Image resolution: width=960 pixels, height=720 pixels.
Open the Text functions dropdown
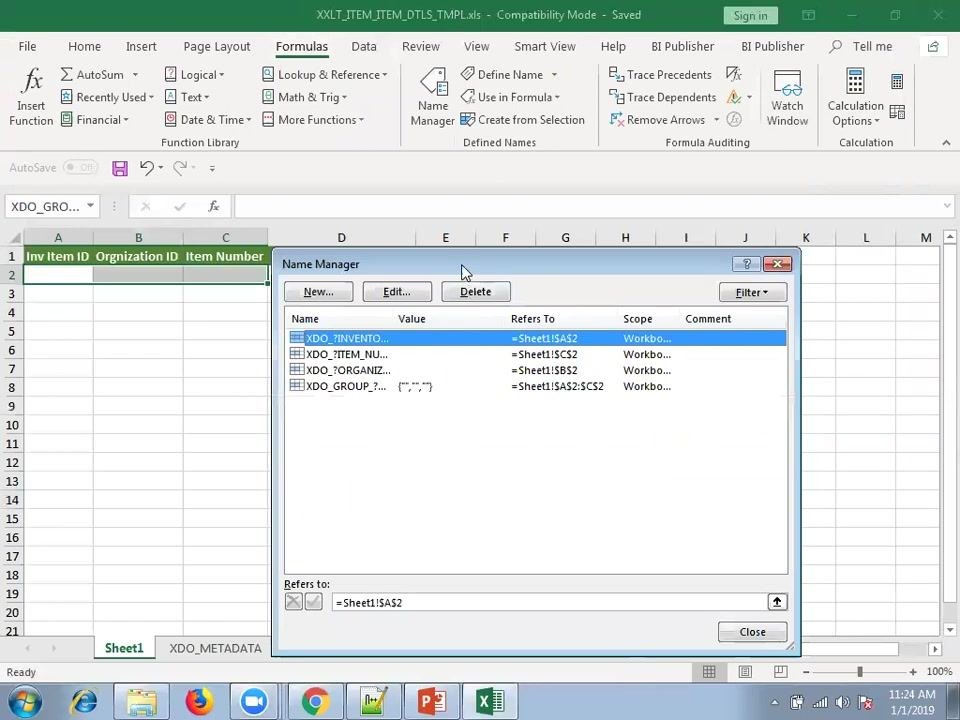click(187, 97)
